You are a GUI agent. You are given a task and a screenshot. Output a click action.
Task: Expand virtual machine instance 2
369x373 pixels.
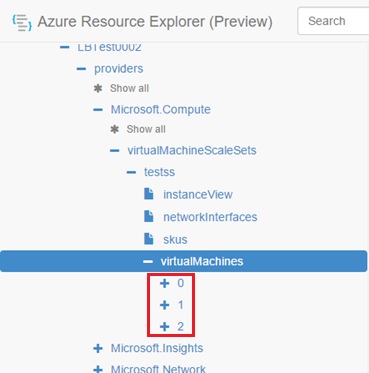(x=164, y=327)
